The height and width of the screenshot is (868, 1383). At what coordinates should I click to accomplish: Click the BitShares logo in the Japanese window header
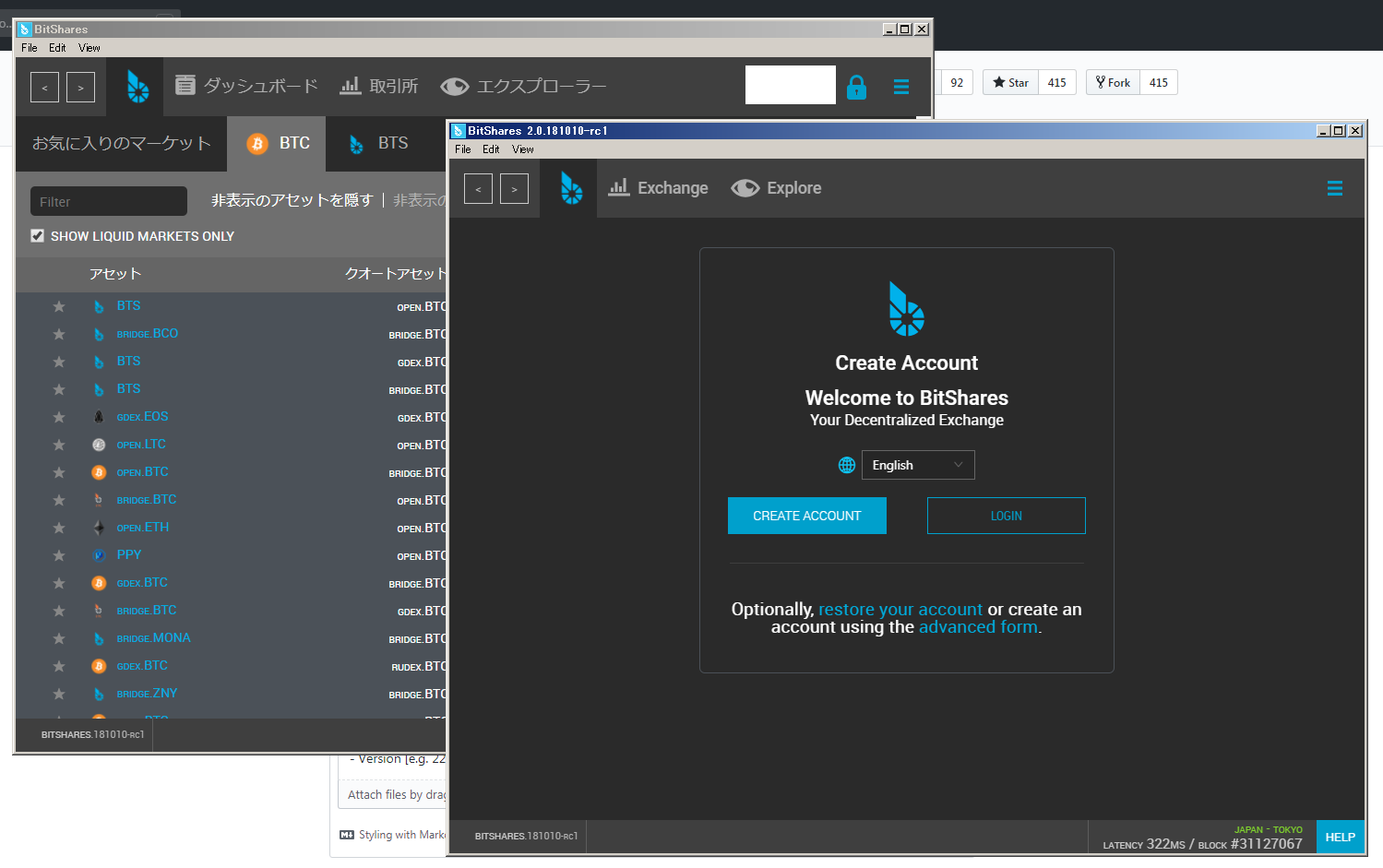(x=137, y=87)
